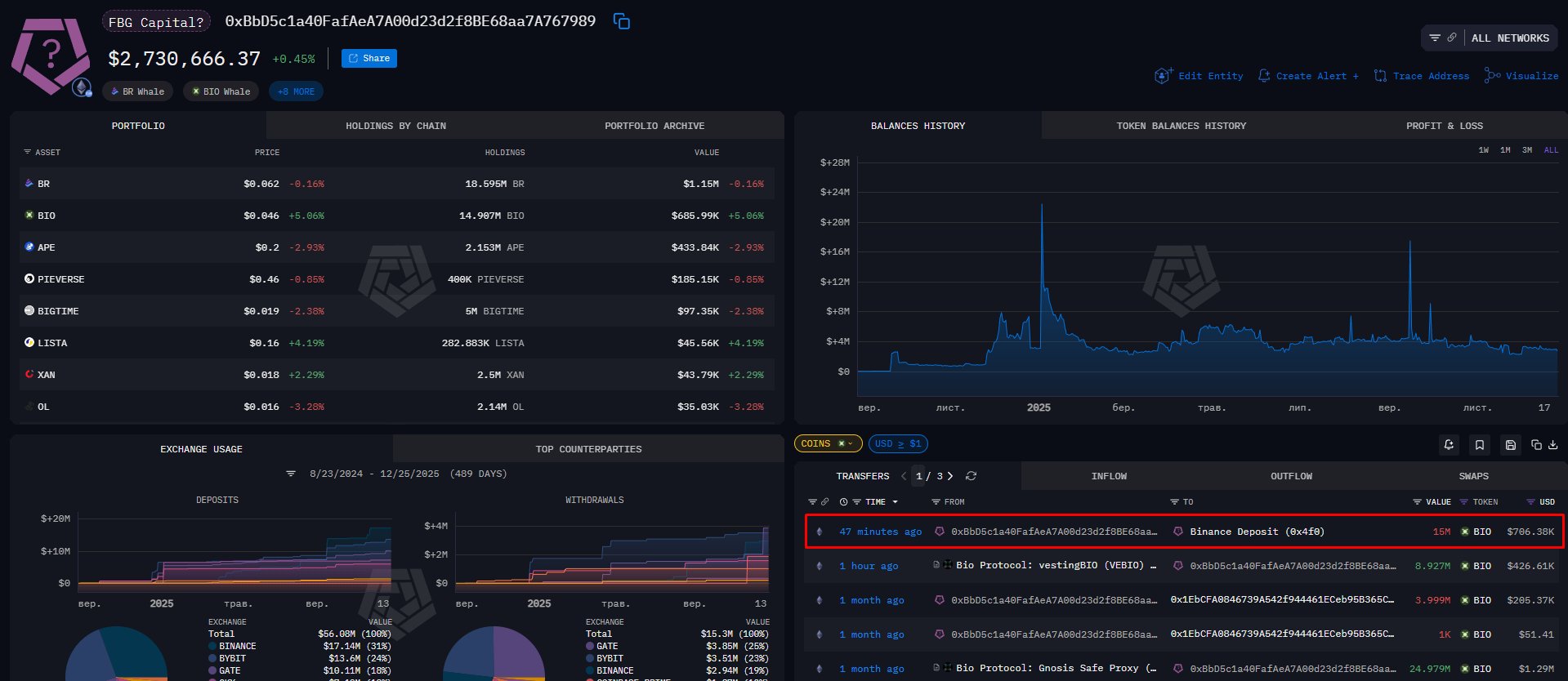The height and width of the screenshot is (681, 1568).
Task: Click the Visualize graph icon
Action: pyautogui.click(x=1492, y=76)
